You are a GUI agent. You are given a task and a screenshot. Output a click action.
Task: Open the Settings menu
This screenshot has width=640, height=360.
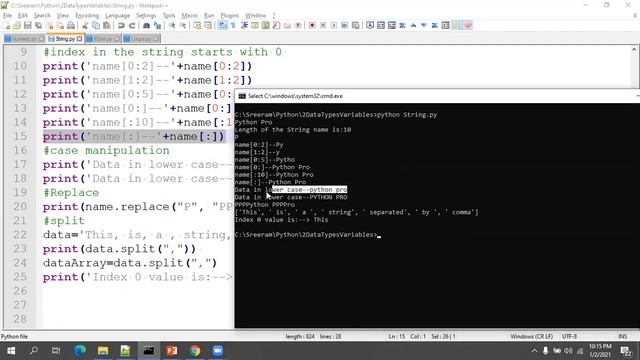[146, 16]
